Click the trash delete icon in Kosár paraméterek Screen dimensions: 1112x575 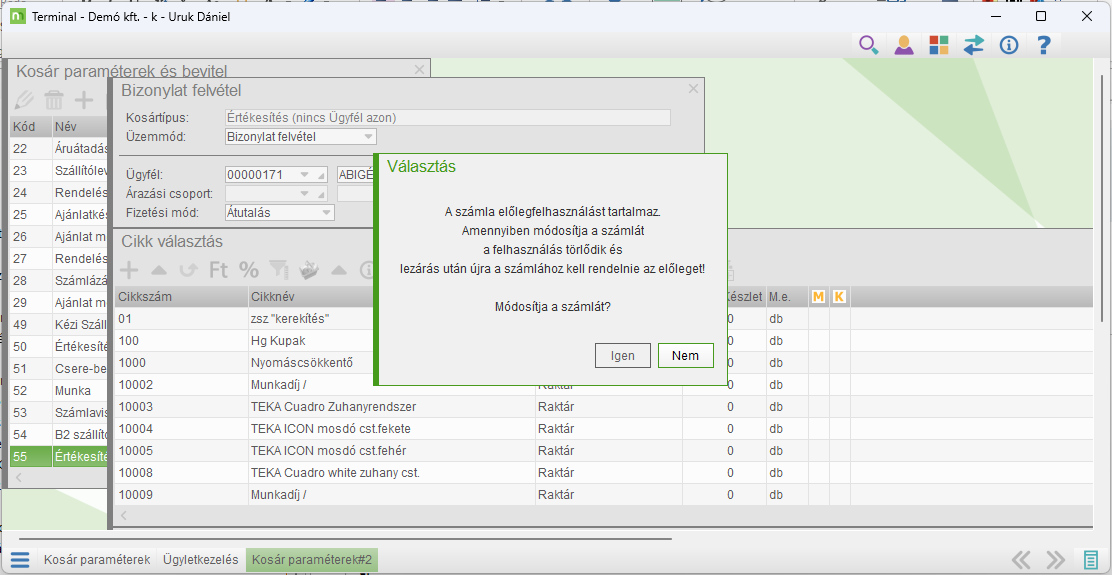click(x=54, y=100)
